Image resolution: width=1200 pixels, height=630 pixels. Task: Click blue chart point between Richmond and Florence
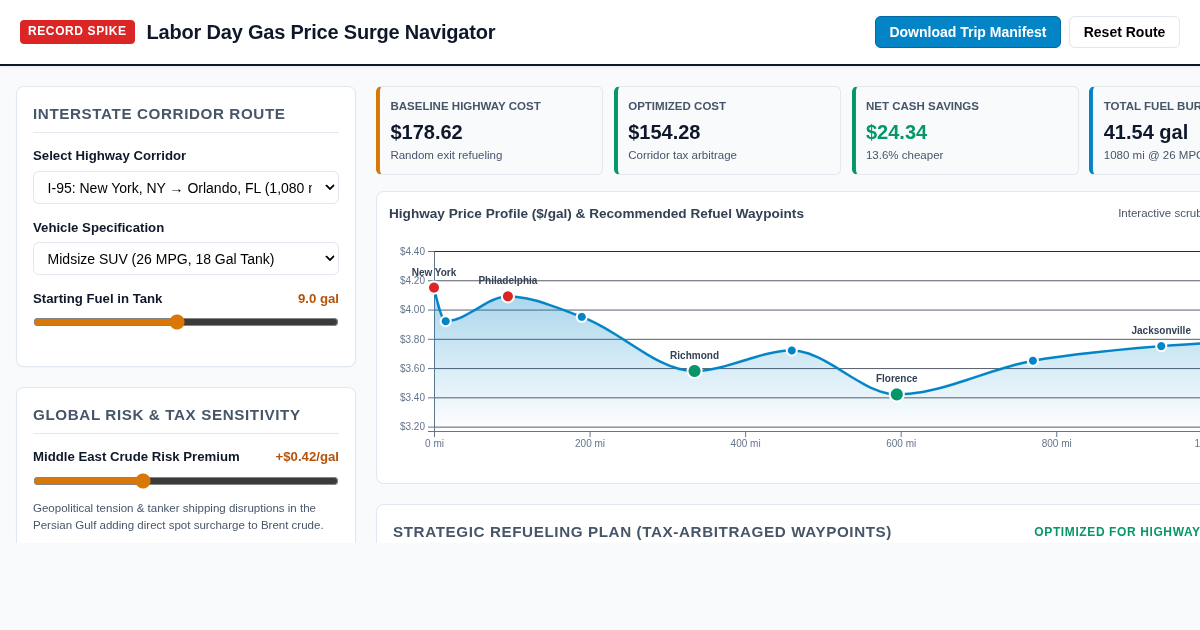pos(792,351)
